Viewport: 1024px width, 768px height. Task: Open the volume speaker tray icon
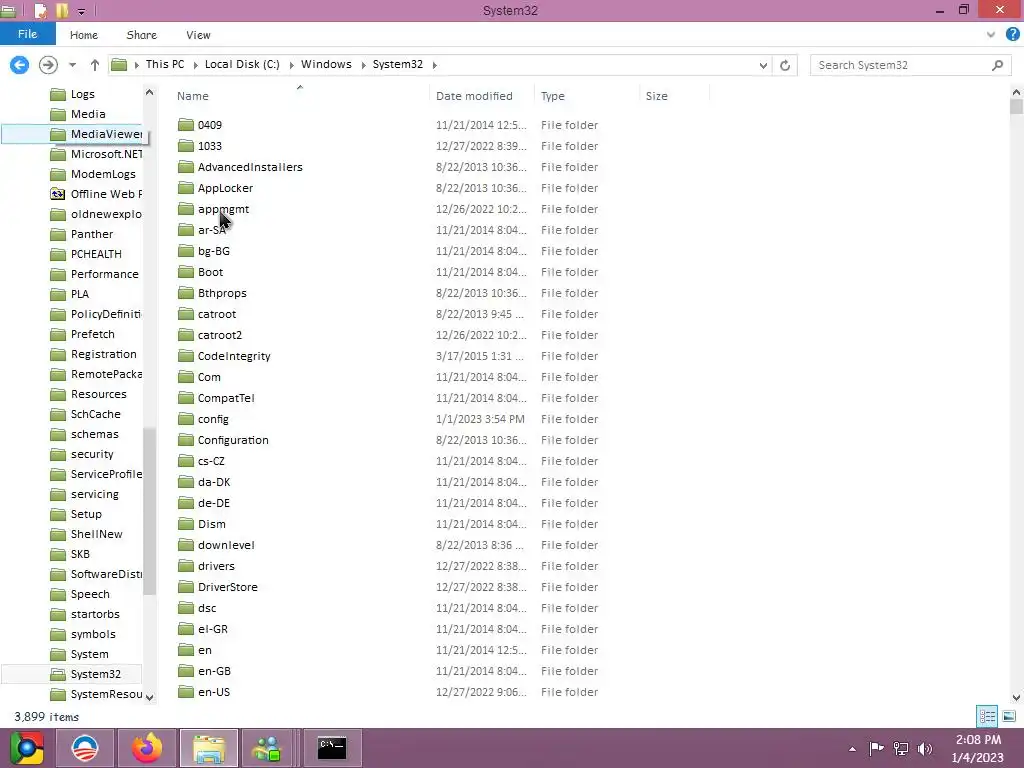click(x=925, y=748)
